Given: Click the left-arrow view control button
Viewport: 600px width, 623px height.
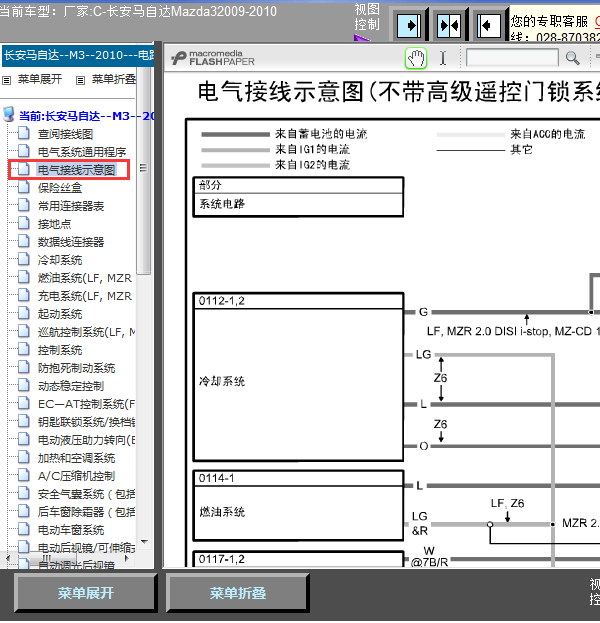Looking at the screenshot, I should pos(488,25).
